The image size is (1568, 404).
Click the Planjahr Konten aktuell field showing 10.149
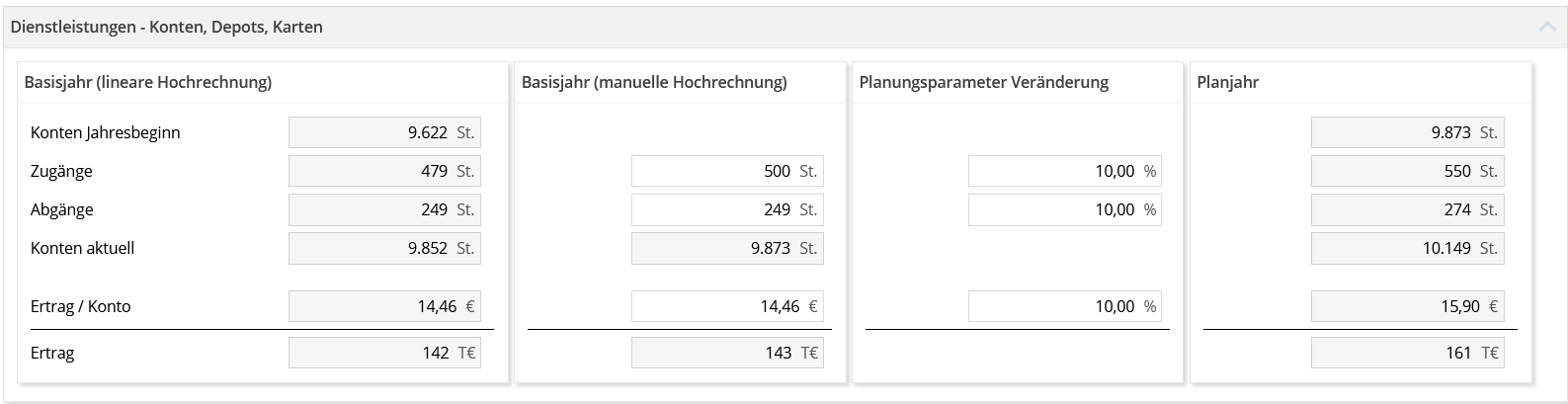1406,248
